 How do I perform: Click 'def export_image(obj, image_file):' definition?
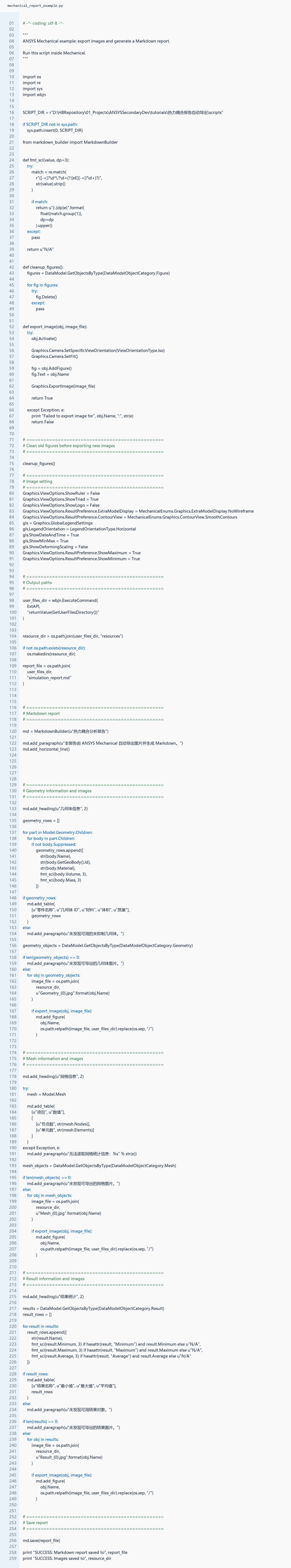click(x=55, y=327)
